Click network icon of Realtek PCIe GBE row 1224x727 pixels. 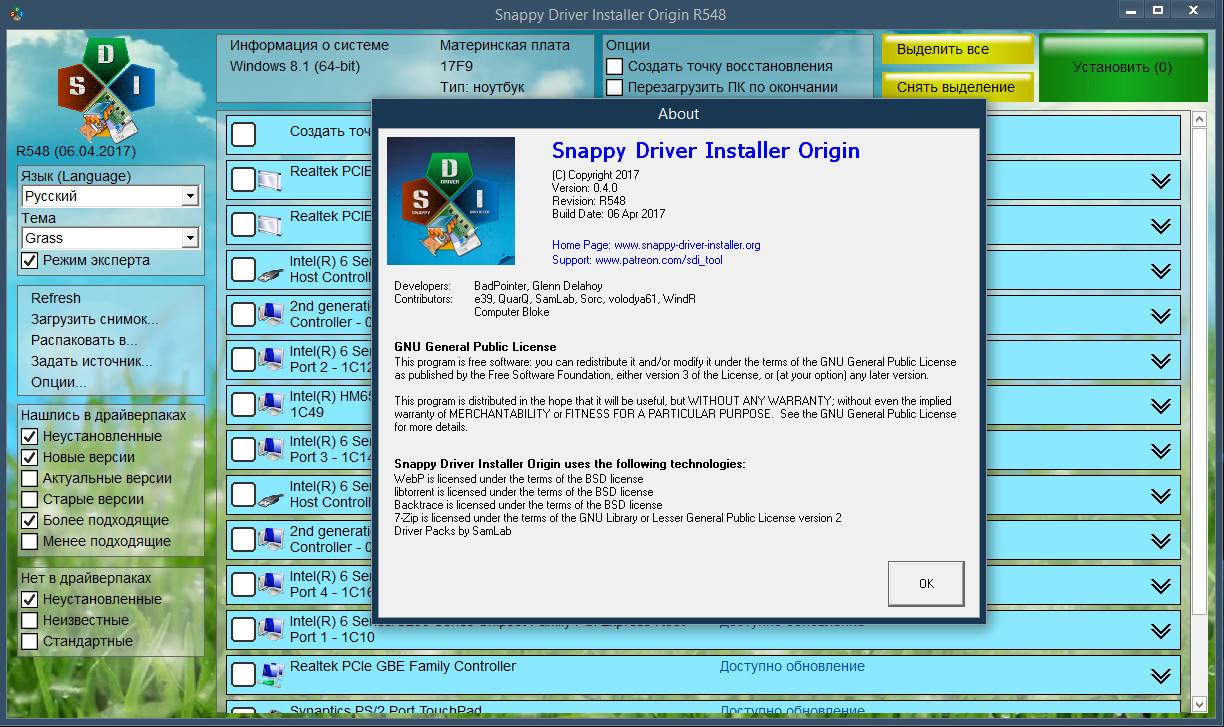[x=270, y=675]
